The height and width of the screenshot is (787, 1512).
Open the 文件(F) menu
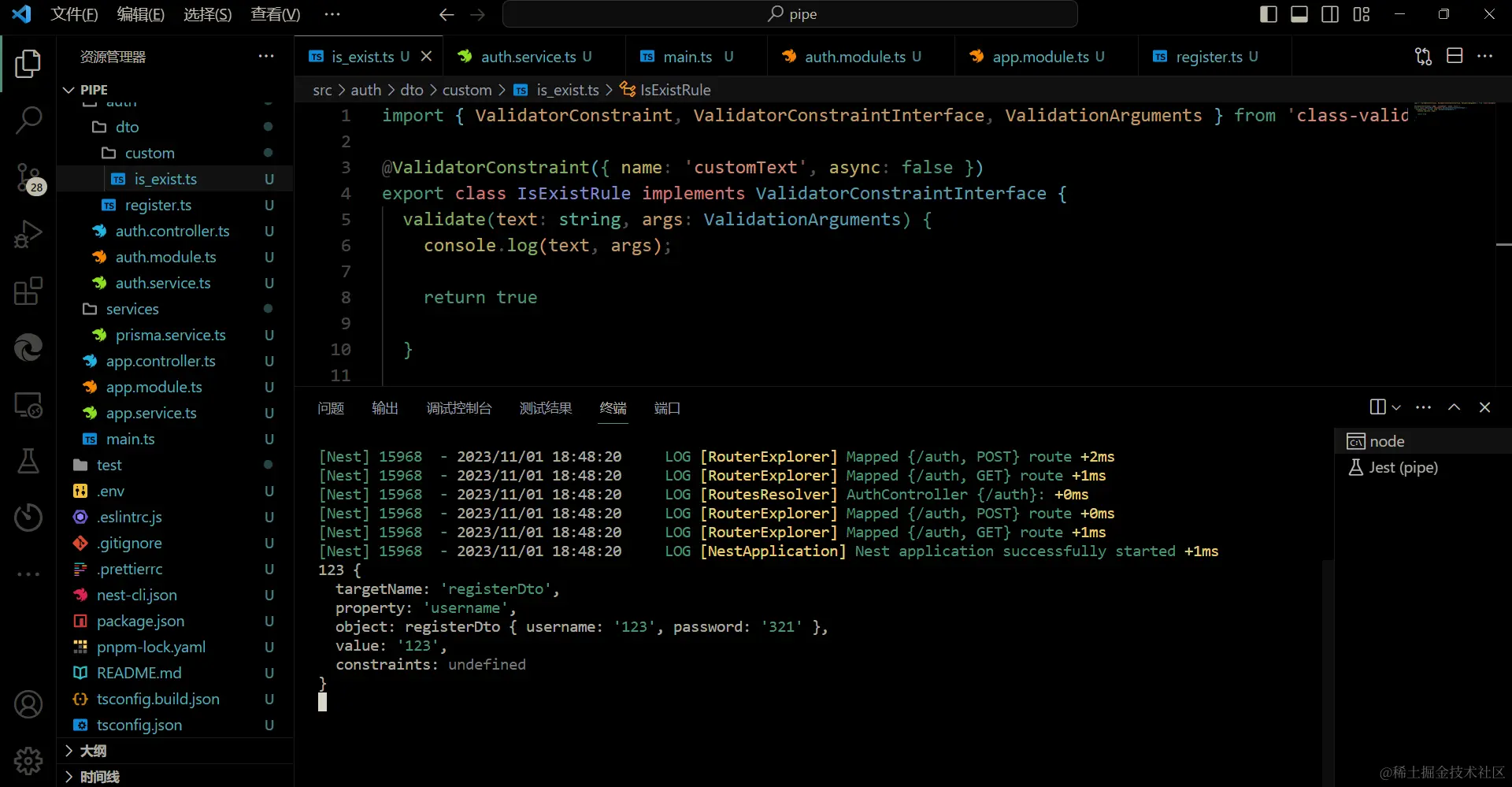click(x=74, y=14)
